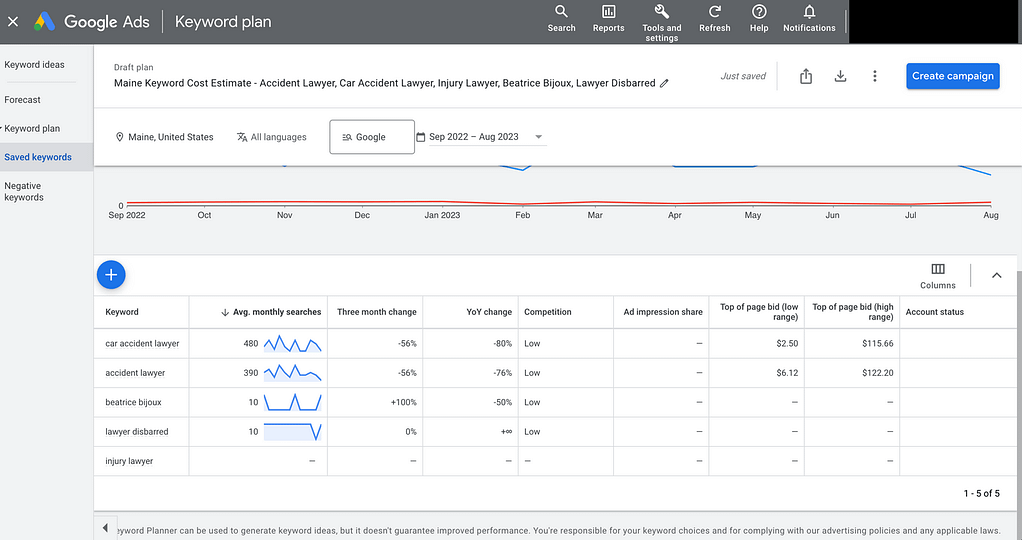Click the sort arrow on Avg. monthly searches

[225, 312]
